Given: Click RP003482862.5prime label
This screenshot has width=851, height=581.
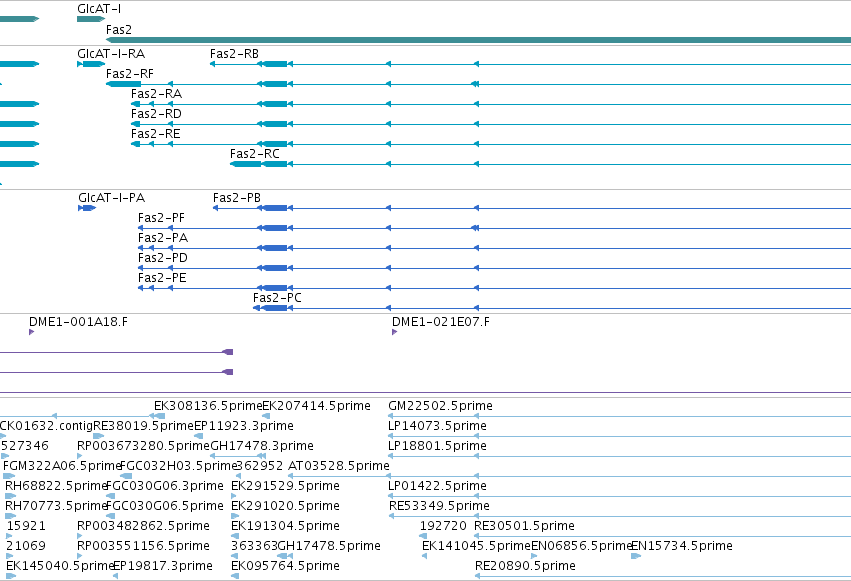Looking at the screenshot, I should tap(143, 526).
